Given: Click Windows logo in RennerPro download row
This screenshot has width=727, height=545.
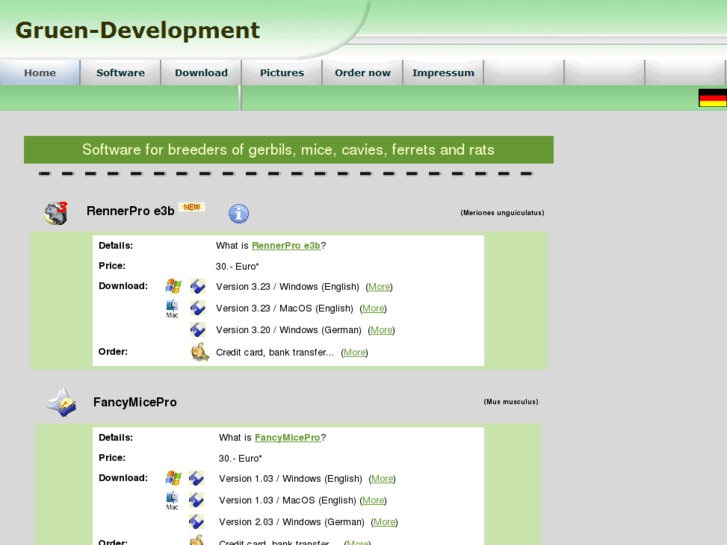Looking at the screenshot, I should point(173,286).
